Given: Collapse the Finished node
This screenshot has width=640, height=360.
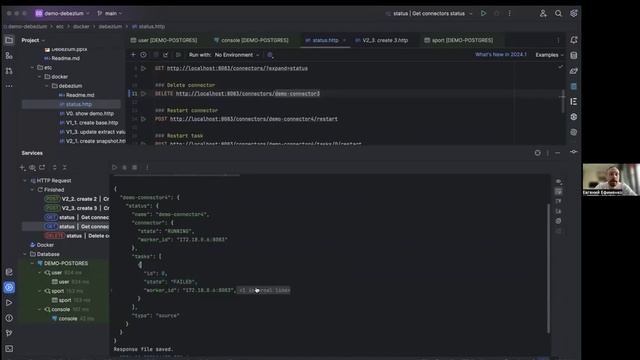Looking at the screenshot, I should coord(32,189).
